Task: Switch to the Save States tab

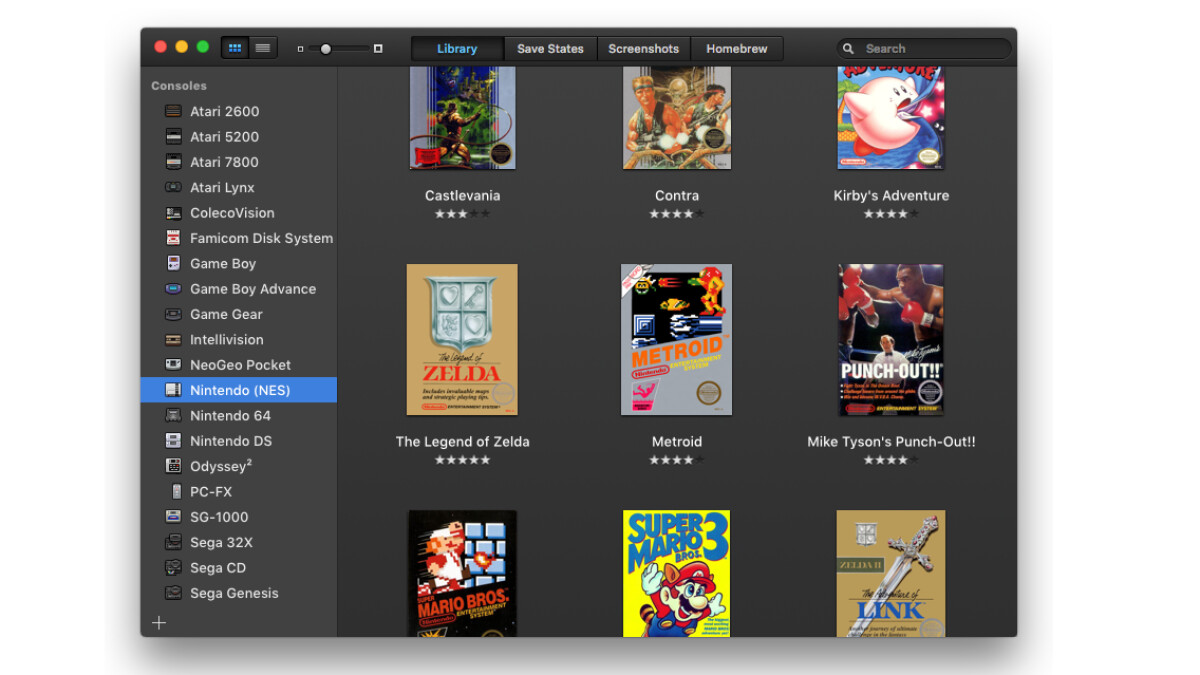Action: [x=550, y=48]
